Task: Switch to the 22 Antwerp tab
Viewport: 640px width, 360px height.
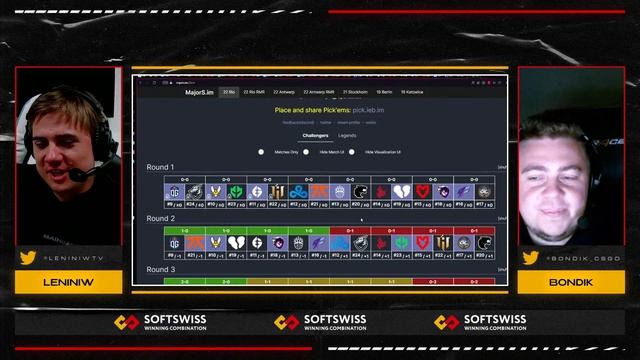Action: pyautogui.click(x=284, y=92)
